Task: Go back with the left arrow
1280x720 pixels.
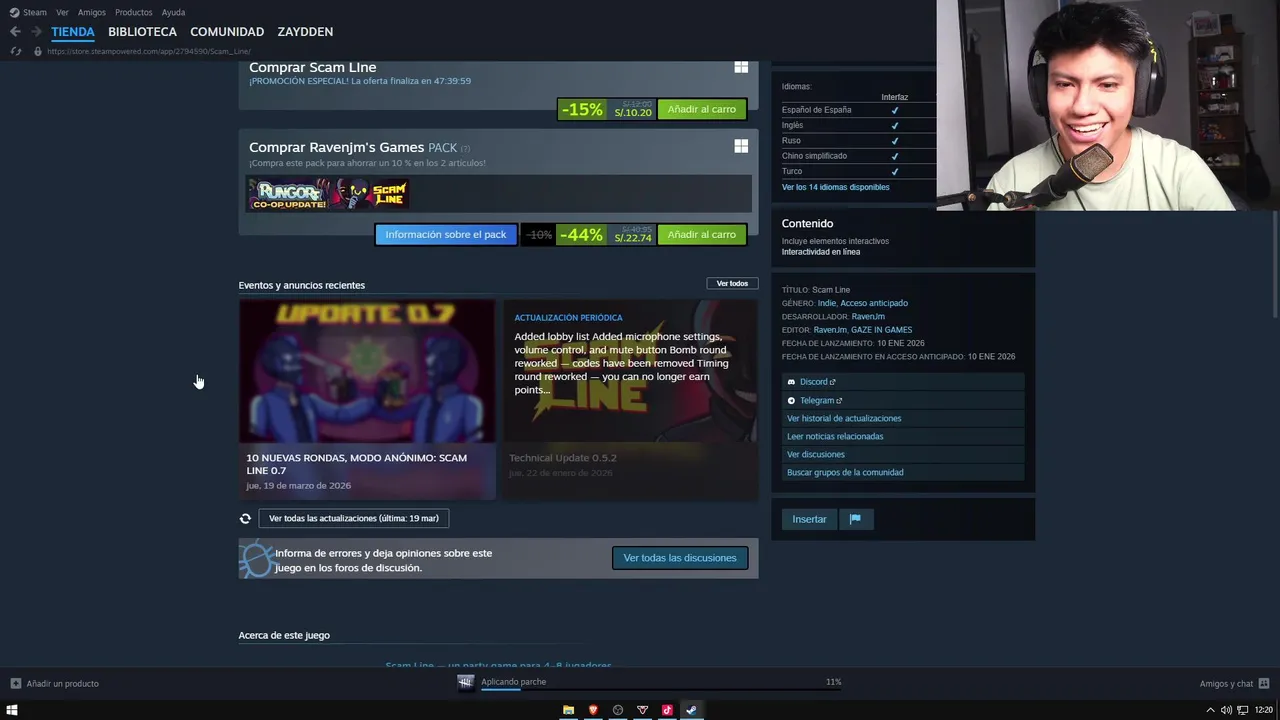Action: [x=15, y=32]
